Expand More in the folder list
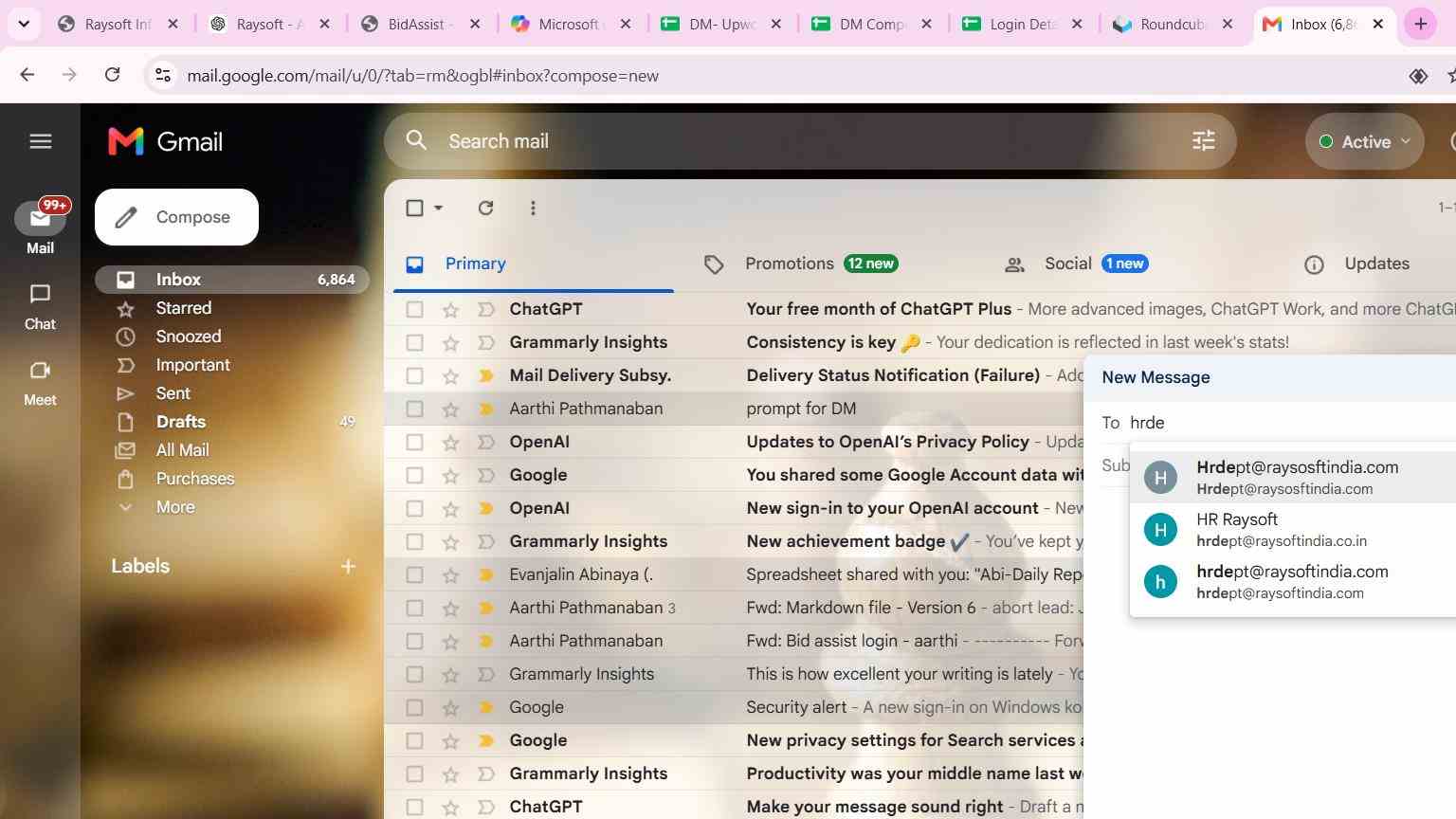Screen dimensions: 1456x819 [x=175, y=507]
